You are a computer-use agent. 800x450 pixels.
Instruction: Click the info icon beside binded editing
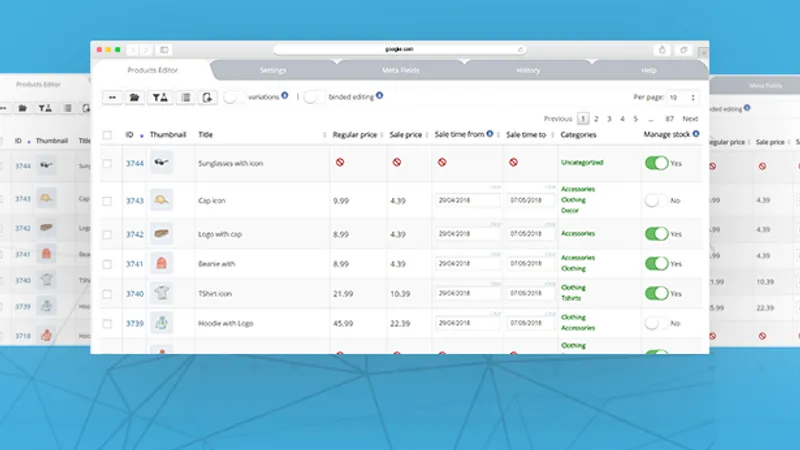coord(380,95)
